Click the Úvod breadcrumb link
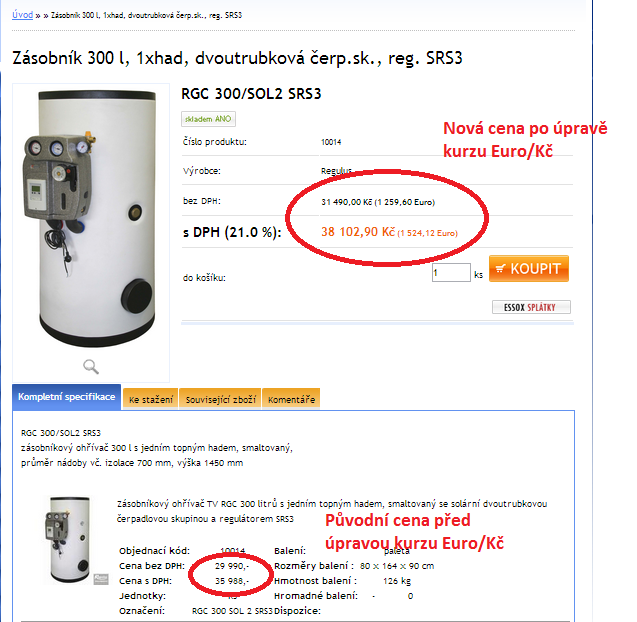637x622 pixels. click(22, 15)
